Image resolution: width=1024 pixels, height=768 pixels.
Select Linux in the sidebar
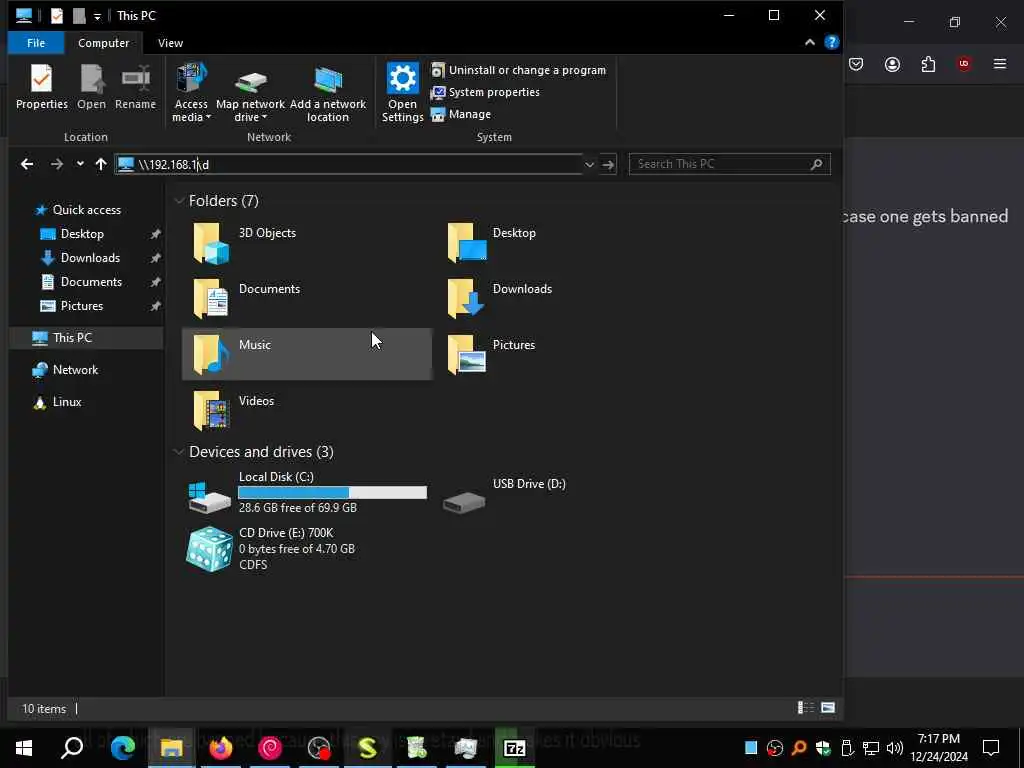[57, 402]
